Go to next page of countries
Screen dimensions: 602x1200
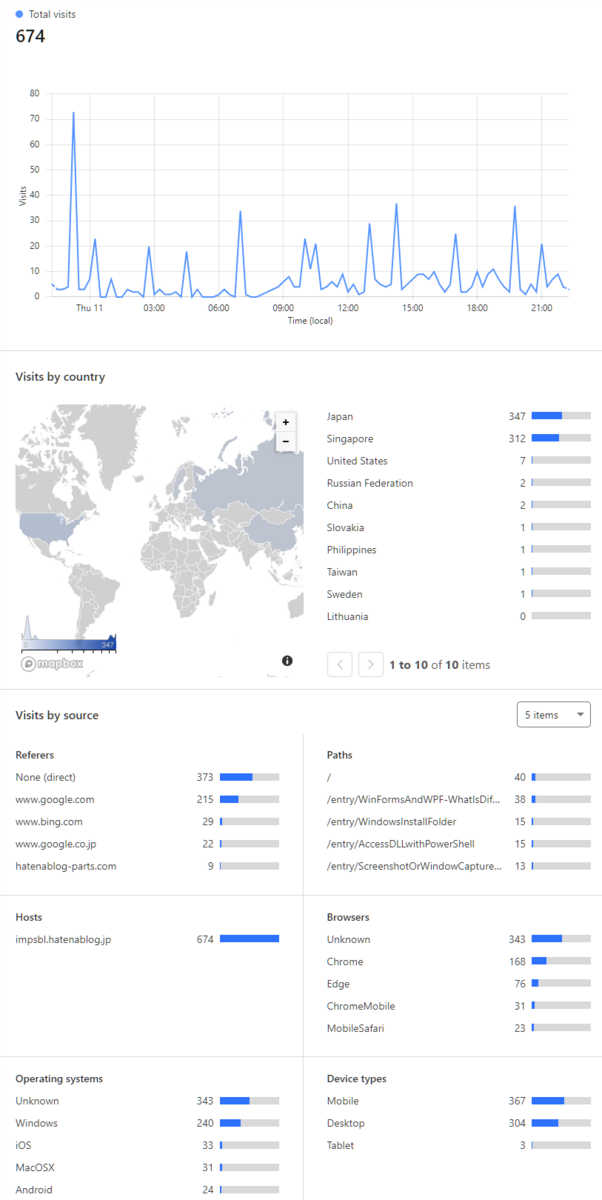[x=371, y=664]
